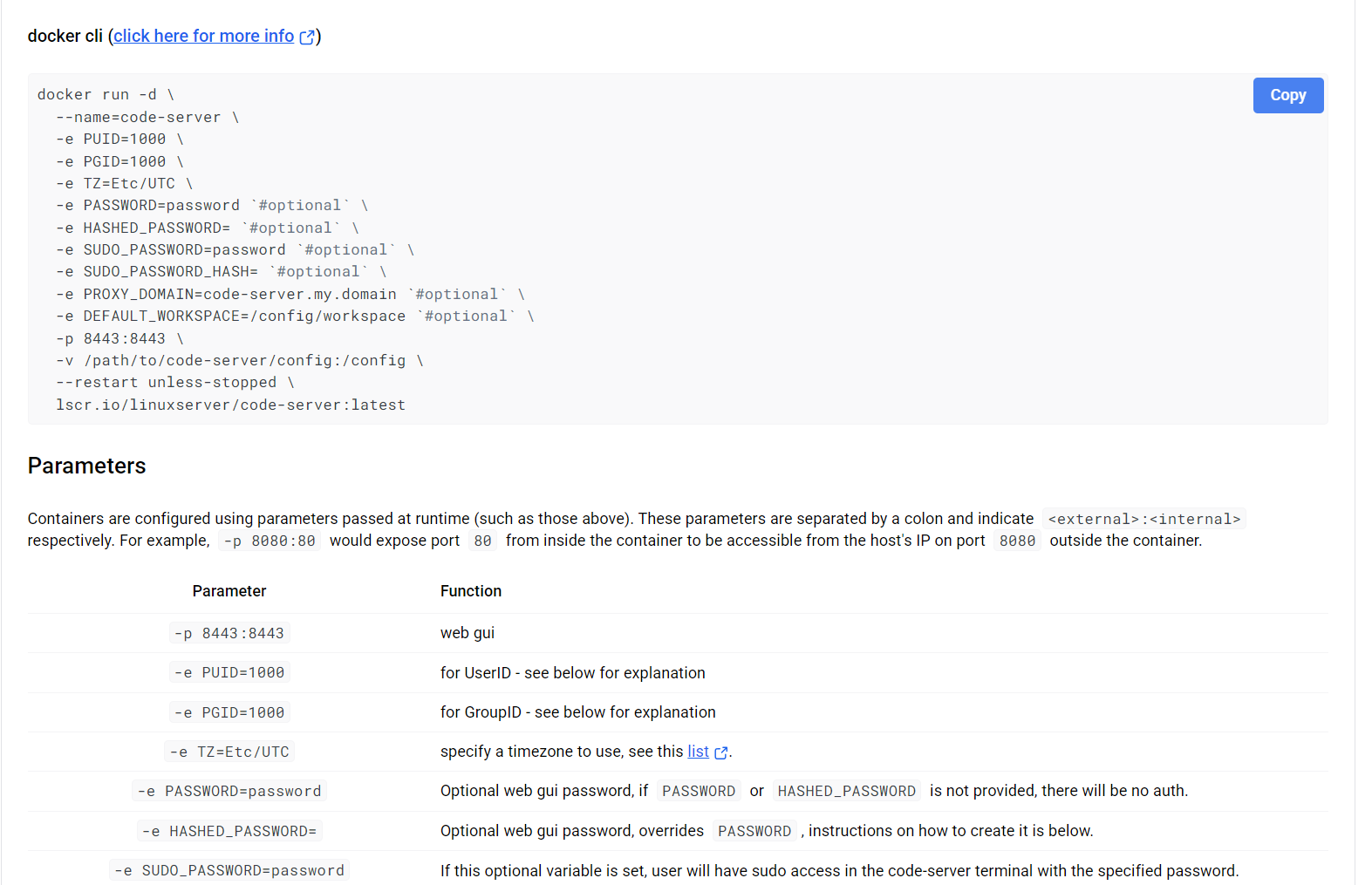Click '-v /path/to/code-server/config:/config' line

(x=240, y=360)
